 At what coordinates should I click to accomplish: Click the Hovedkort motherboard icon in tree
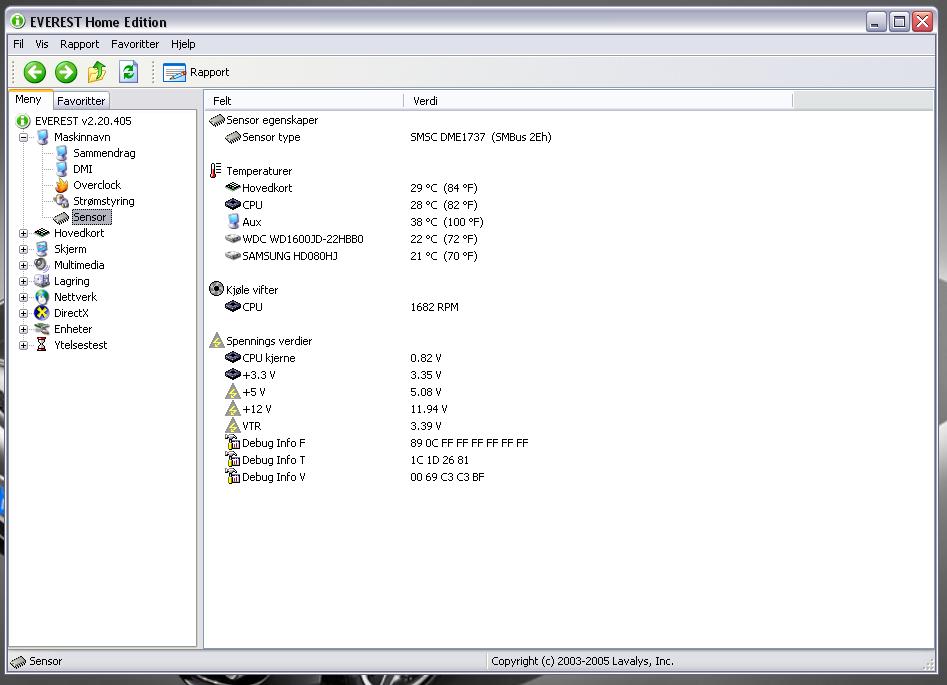pos(42,233)
